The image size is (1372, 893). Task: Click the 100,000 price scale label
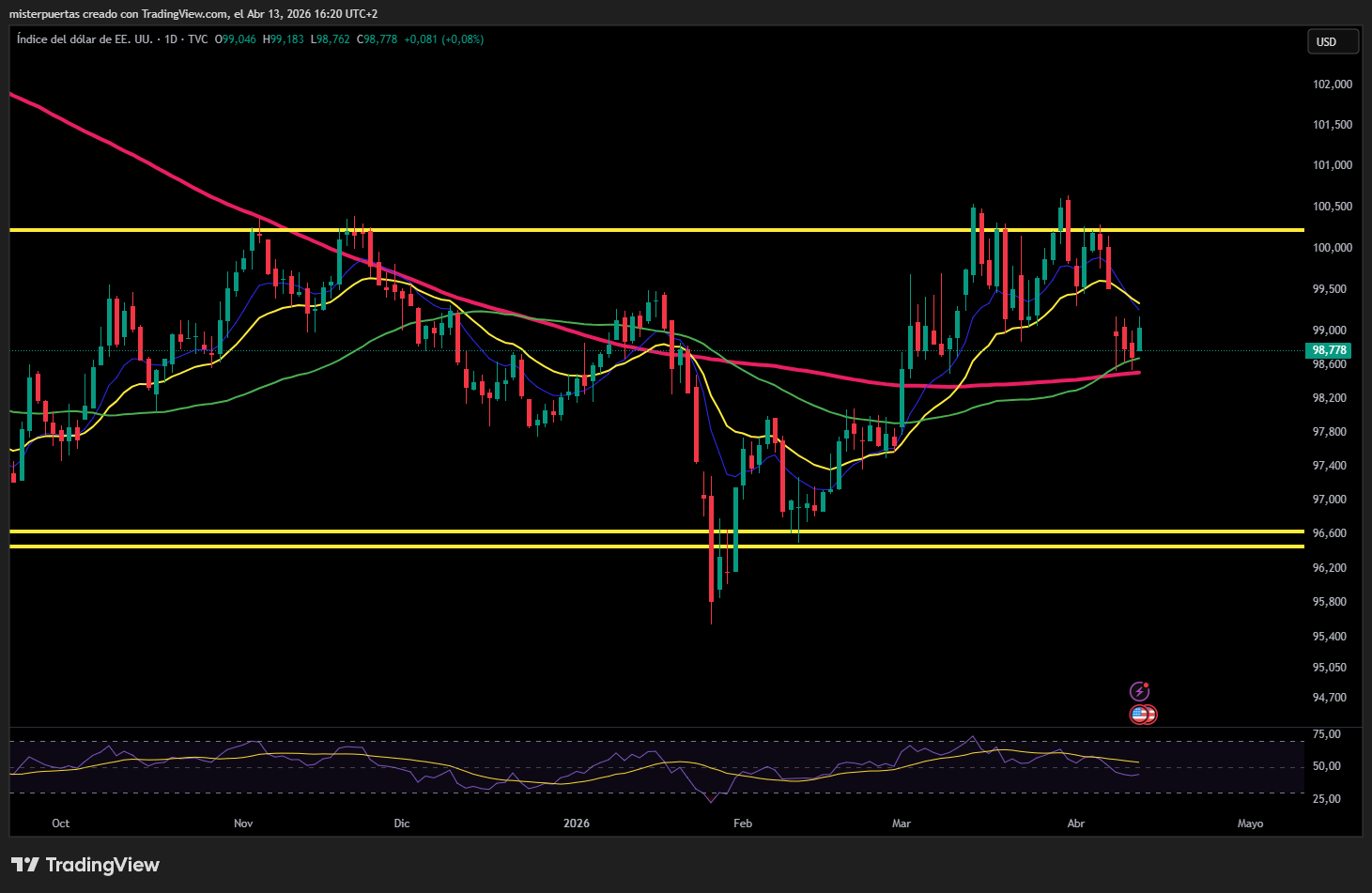coord(1332,248)
